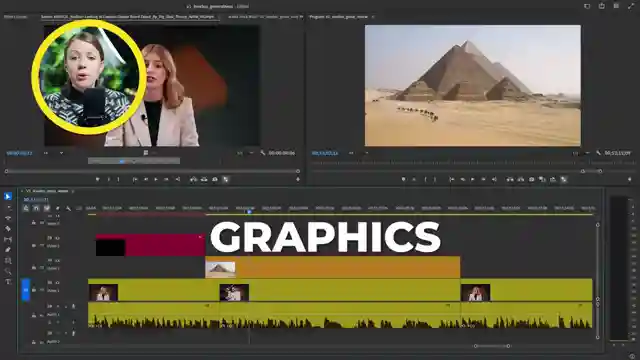This screenshot has width=640, height=360.
Task: Select the Pen tool
Action: [8, 250]
